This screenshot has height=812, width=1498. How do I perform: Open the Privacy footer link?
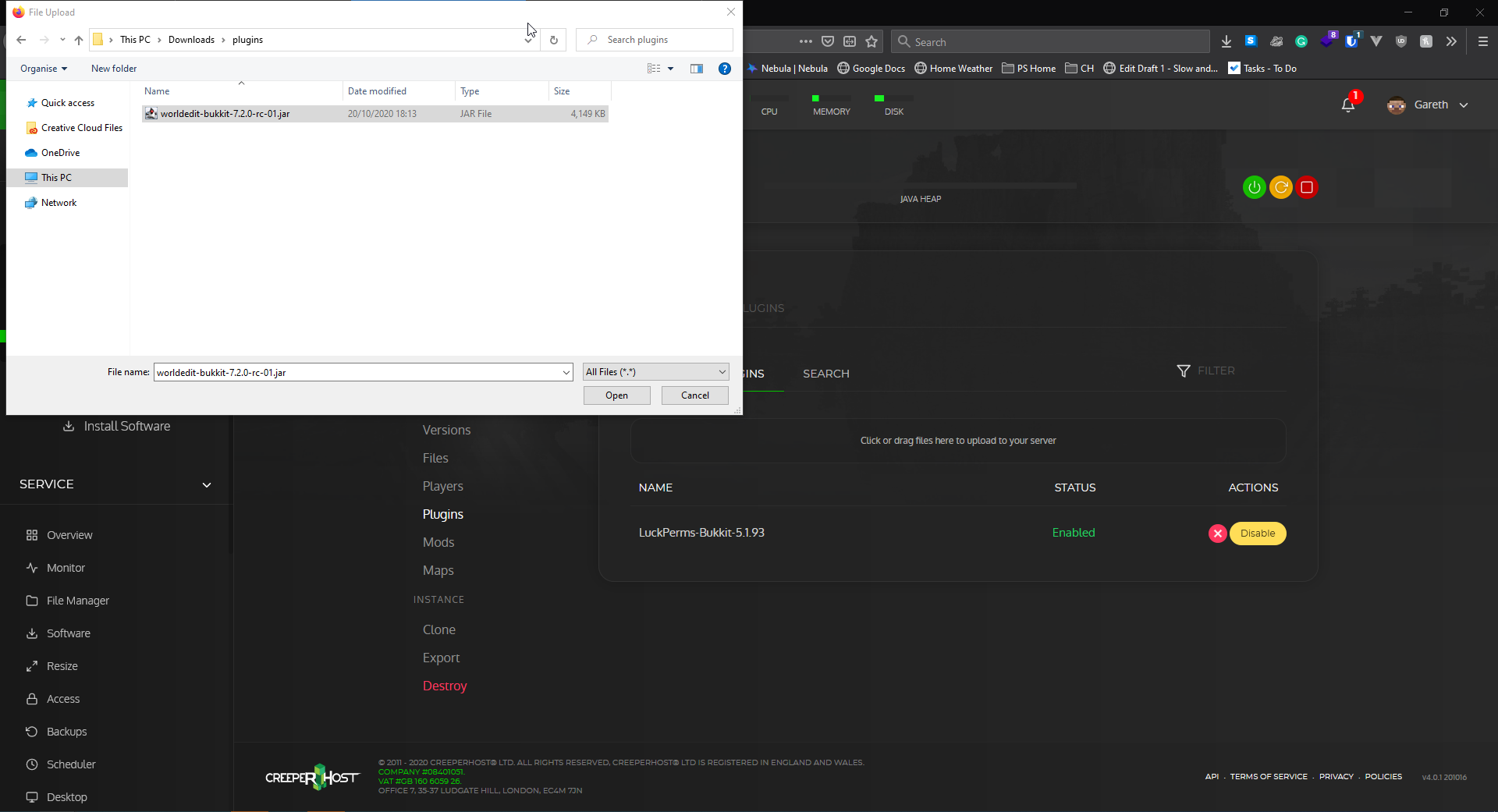click(x=1336, y=777)
